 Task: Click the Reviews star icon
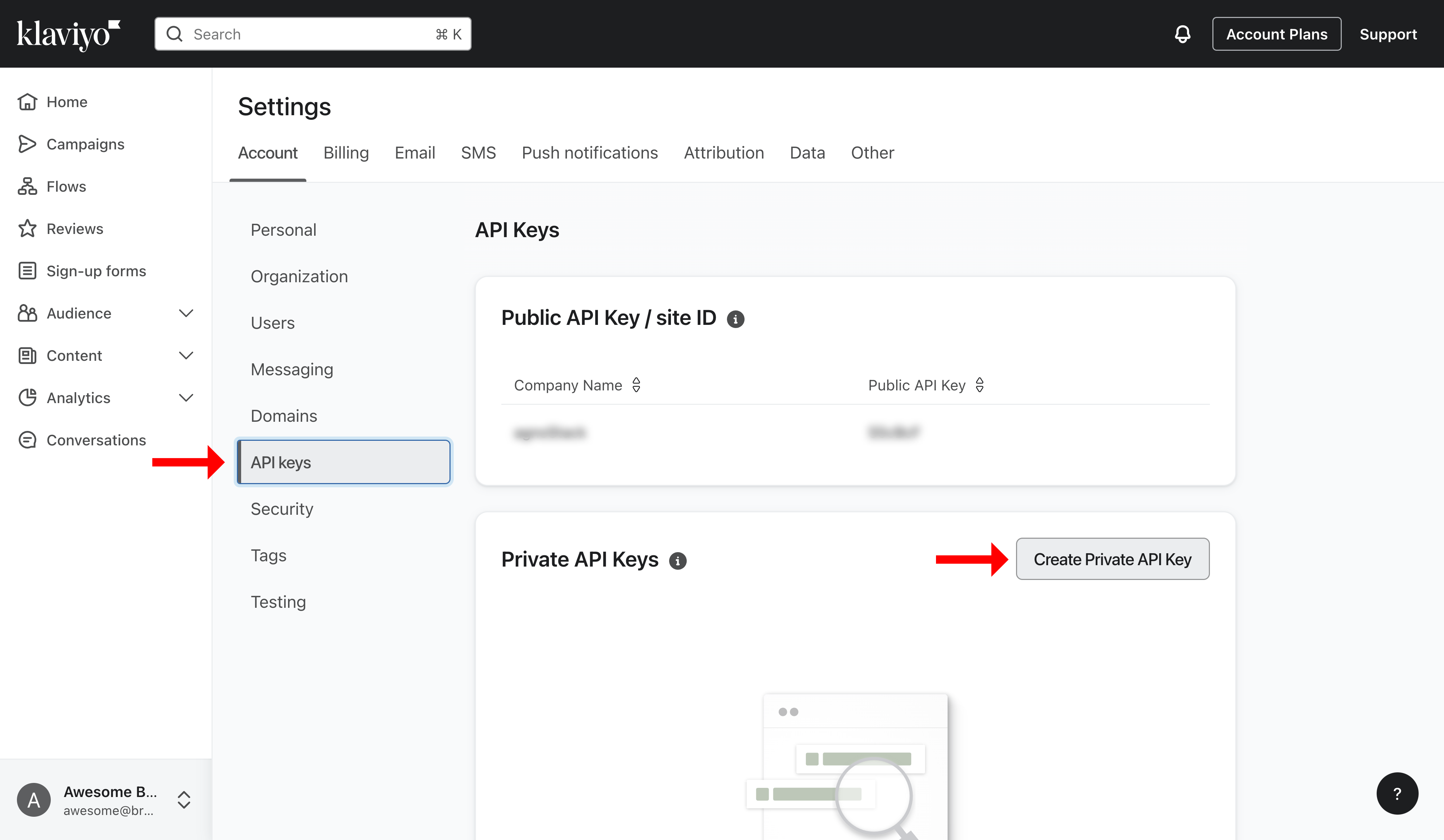pyautogui.click(x=27, y=229)
